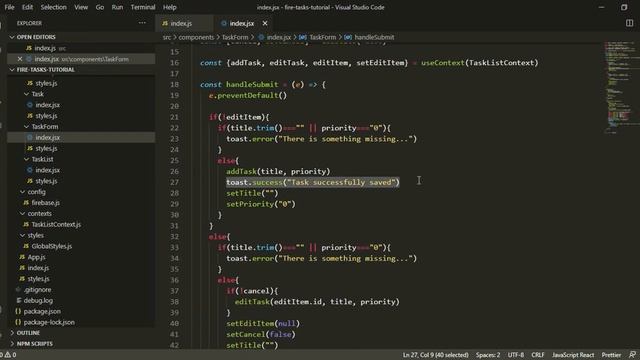Screen dimensions: 640x360
Task: Open the View menu
Action: (x=81, y=7)
